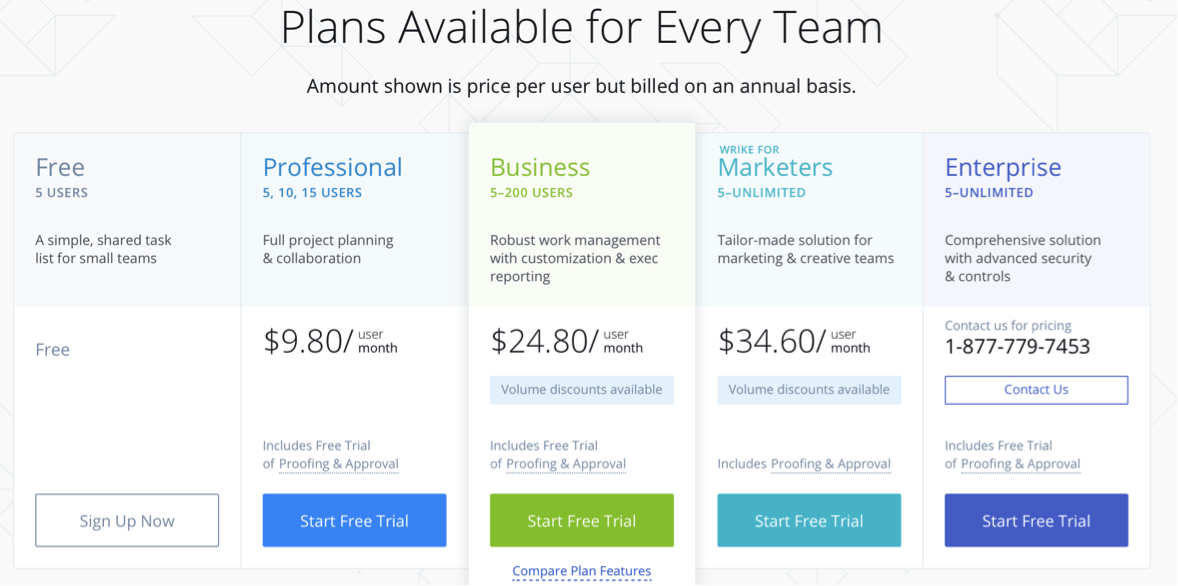Select the Marketers plan heading

click(x=775, y=167)
